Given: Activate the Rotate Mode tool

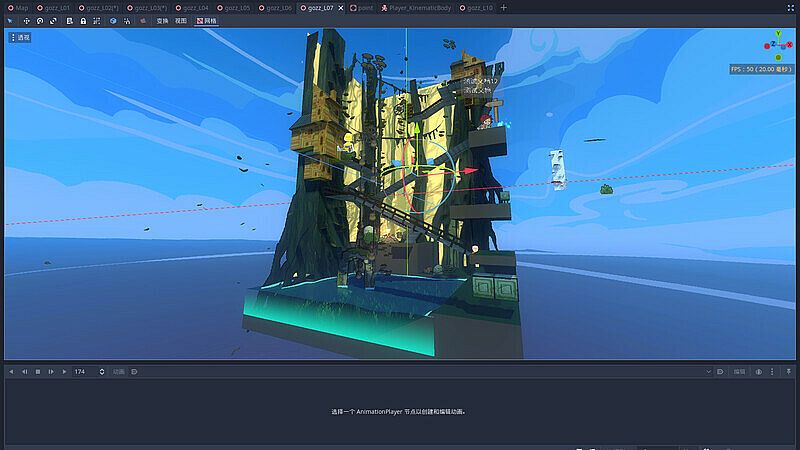Looking at the screenshot, I should pyautogui.click(x=39, y=20).
